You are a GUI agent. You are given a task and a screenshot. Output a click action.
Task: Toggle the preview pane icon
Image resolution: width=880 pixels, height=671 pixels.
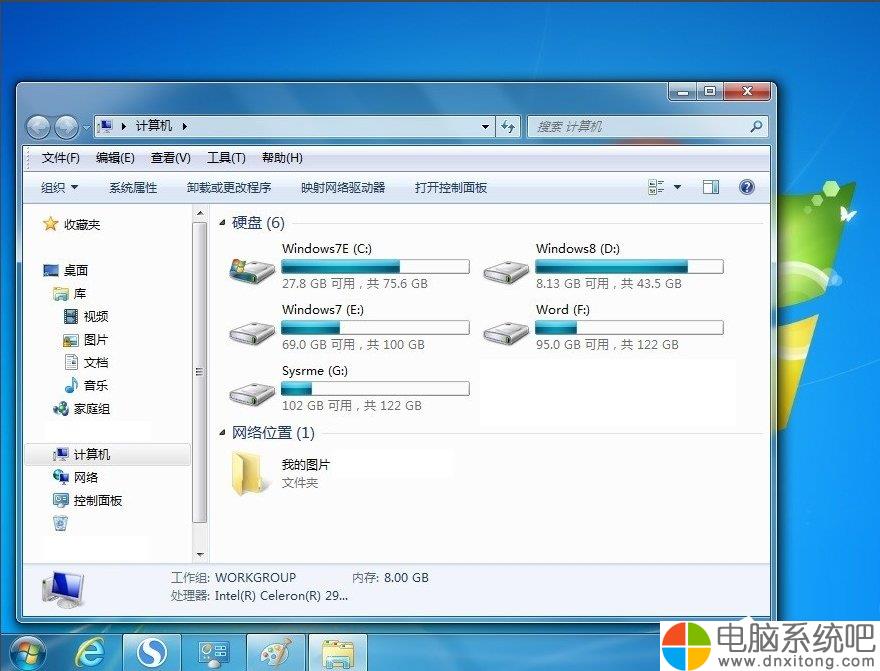711,187
